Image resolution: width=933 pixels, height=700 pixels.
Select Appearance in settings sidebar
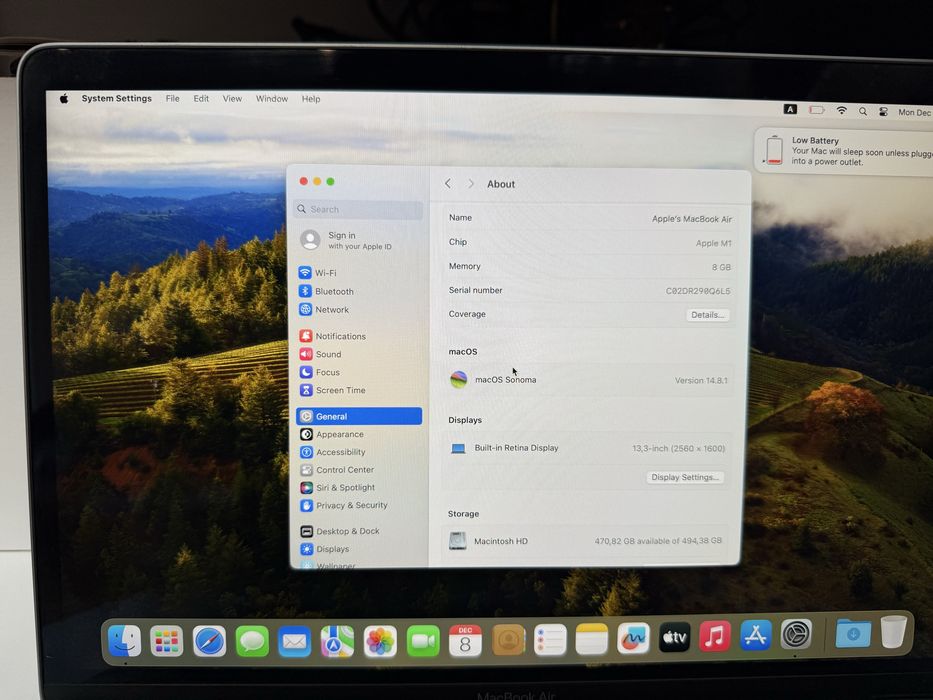(359, 435)
